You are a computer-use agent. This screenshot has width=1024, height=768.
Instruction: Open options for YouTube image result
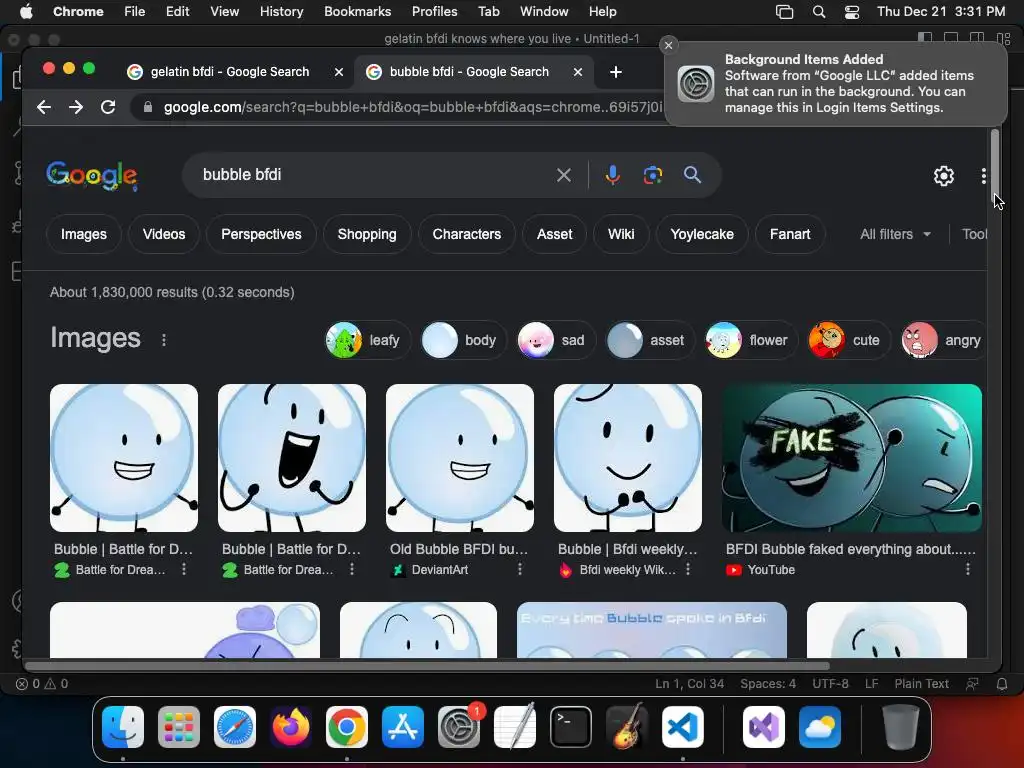coord(968,569)
